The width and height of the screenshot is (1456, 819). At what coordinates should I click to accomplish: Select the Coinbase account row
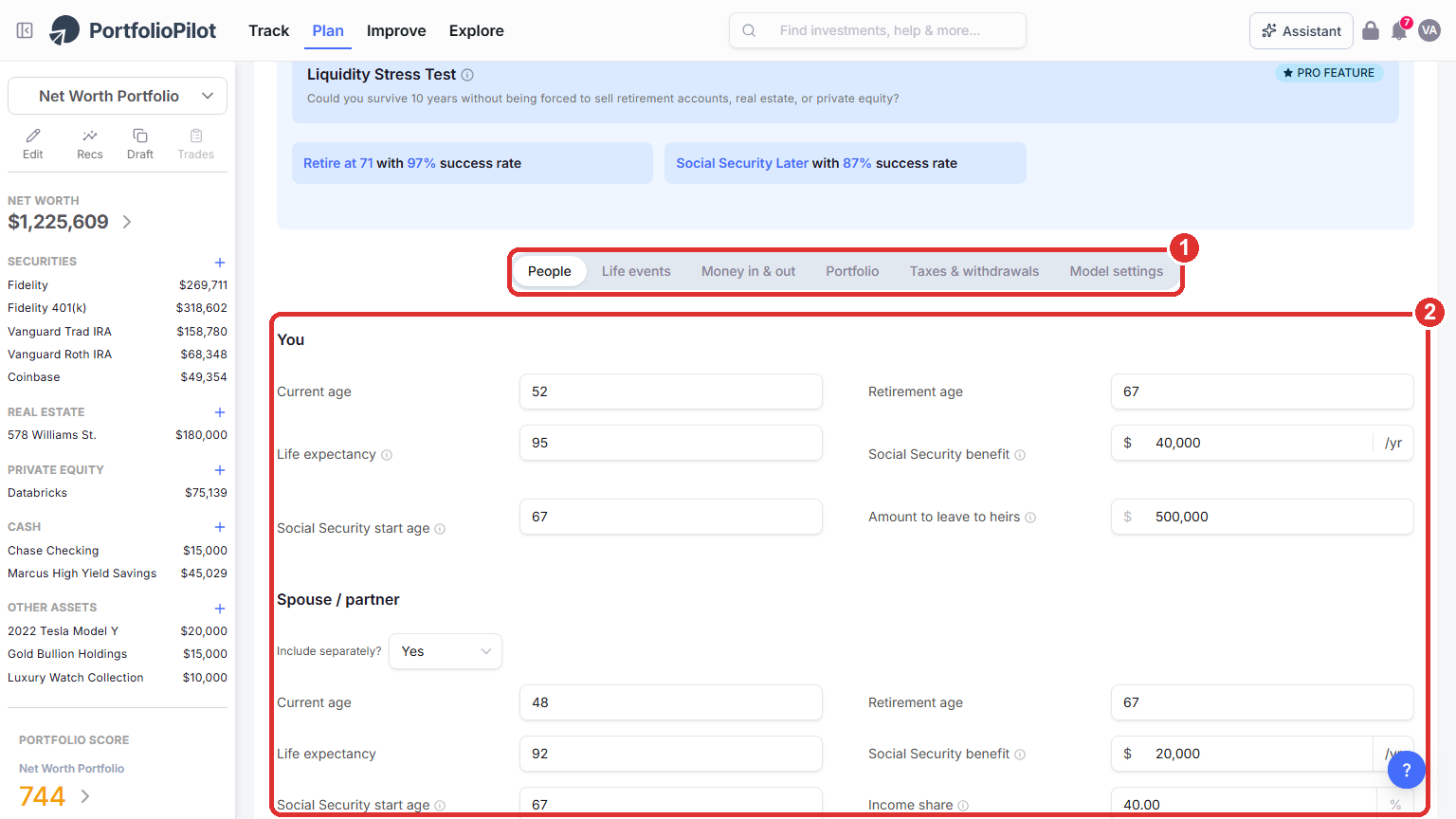118,377
